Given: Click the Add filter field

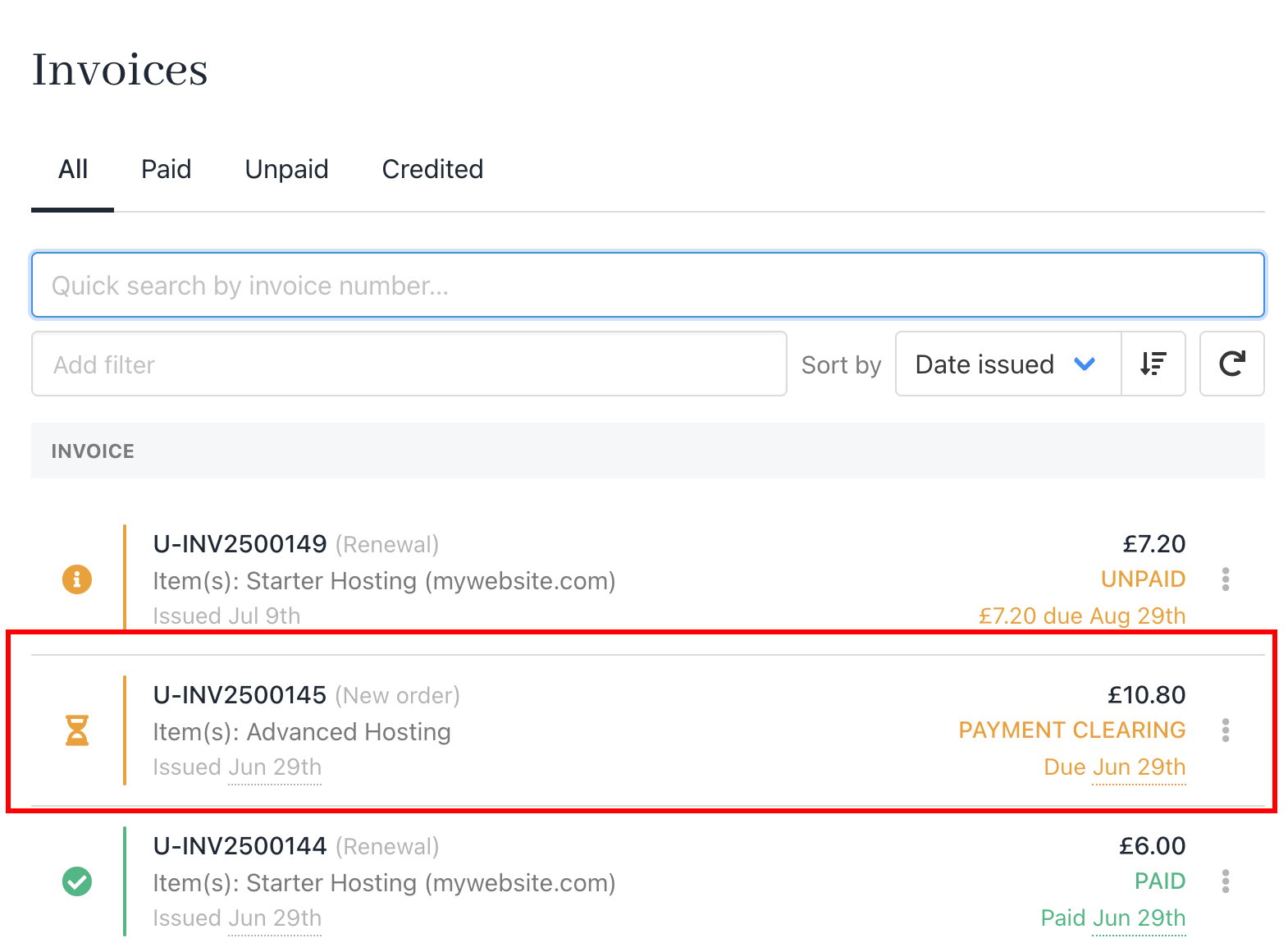Looking at the screenshot, I should tap(409, 364).
